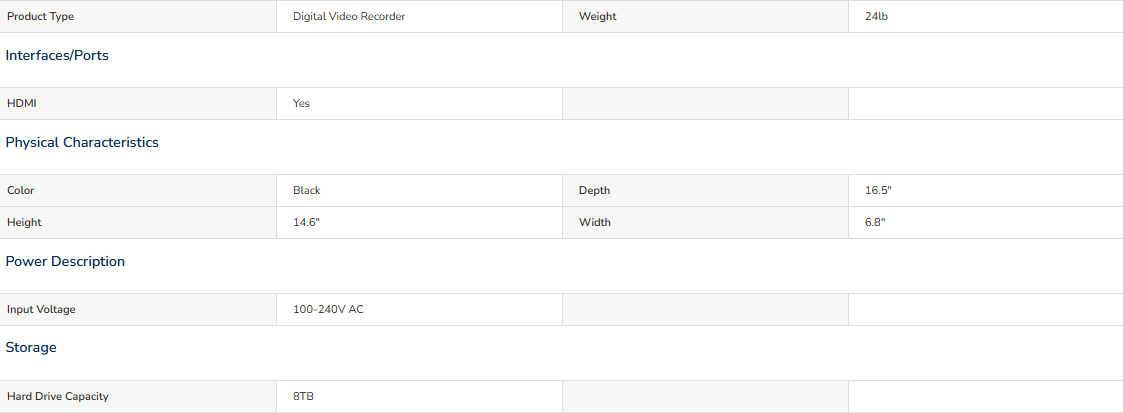Click the Product Type label cell
The width and height of the screenshot is (1123, 413).
pos(138,16)
